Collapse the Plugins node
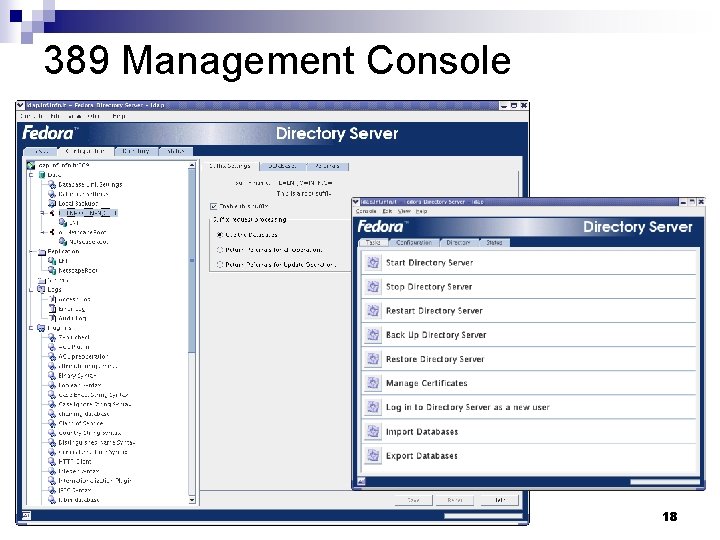Screen dimensions: 720x540 31,328
